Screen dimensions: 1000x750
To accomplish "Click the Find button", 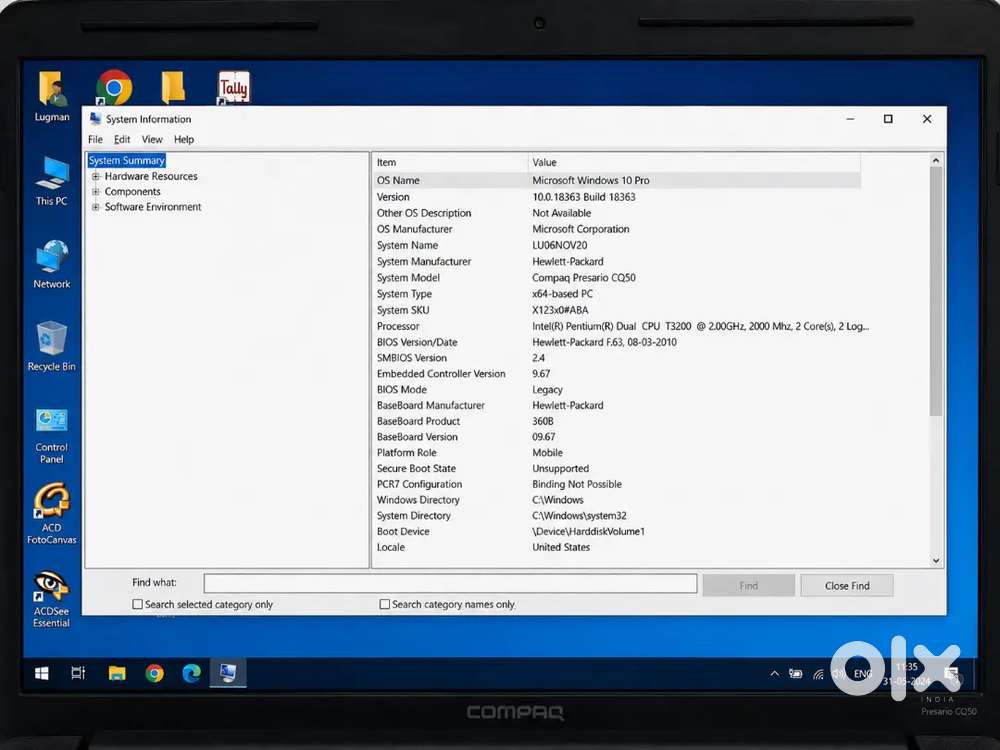I will click(x=749, y=585).
